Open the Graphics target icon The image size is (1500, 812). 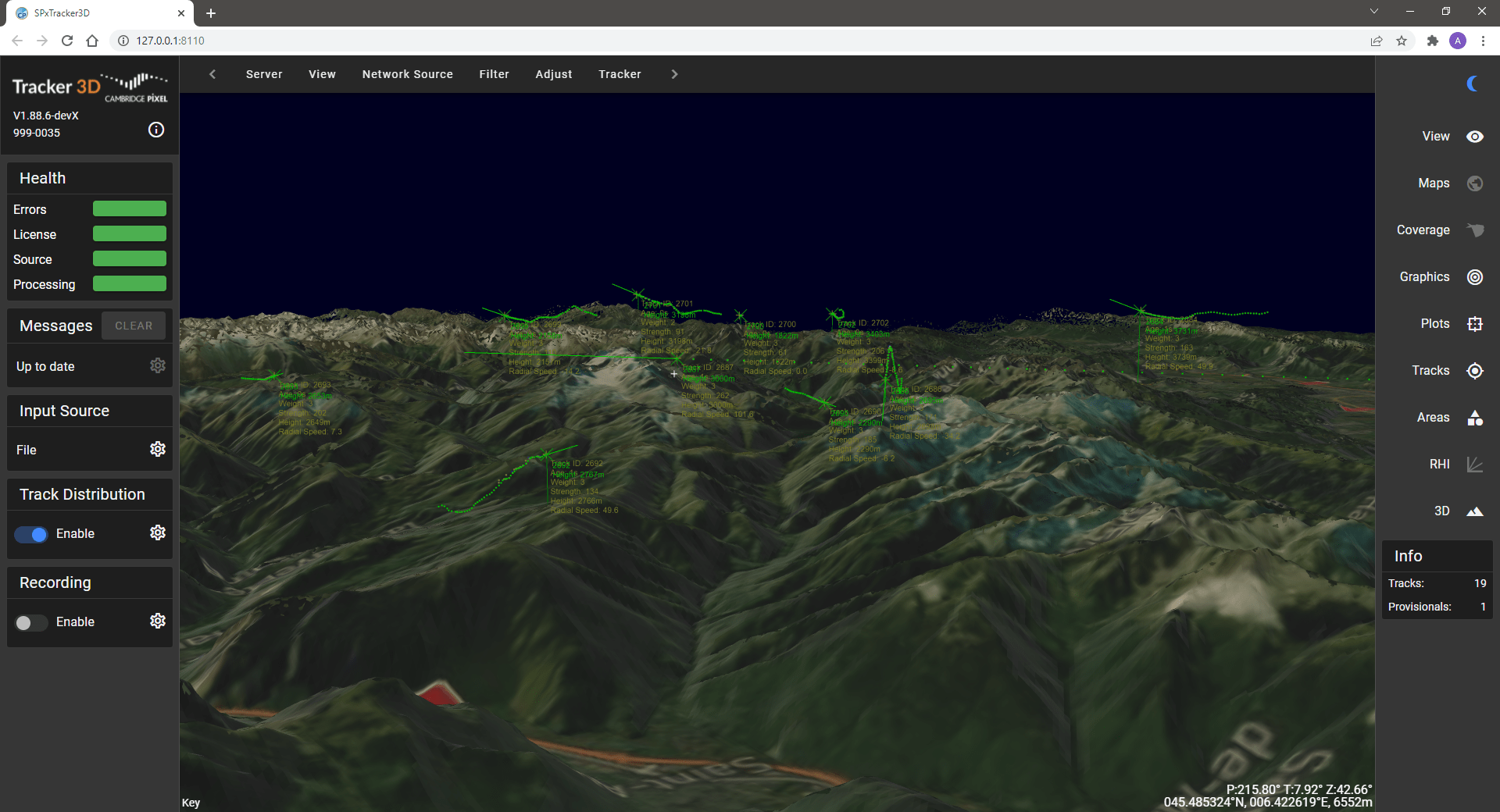(x=1474, y=277)
